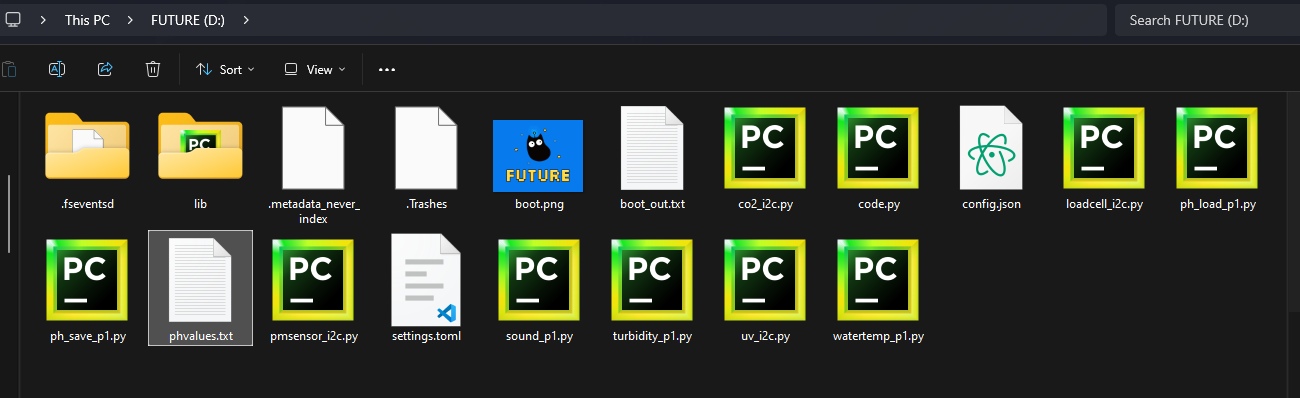1300x398 pixels.
Task: Open the See more ellipsis menu
Action: click(387, 69)
